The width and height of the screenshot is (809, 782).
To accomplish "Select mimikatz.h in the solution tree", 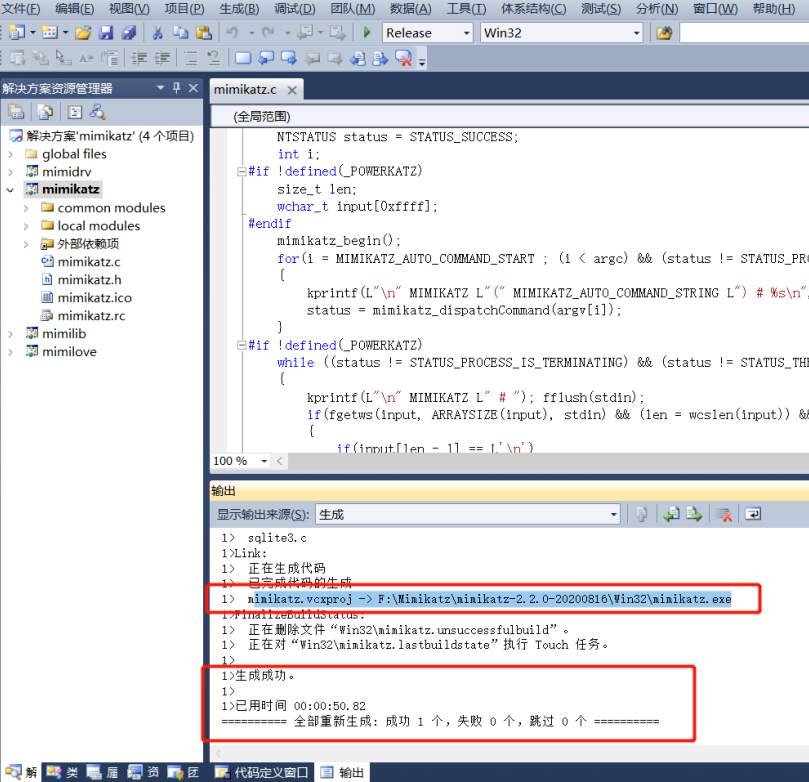I will tap(89, 280).
